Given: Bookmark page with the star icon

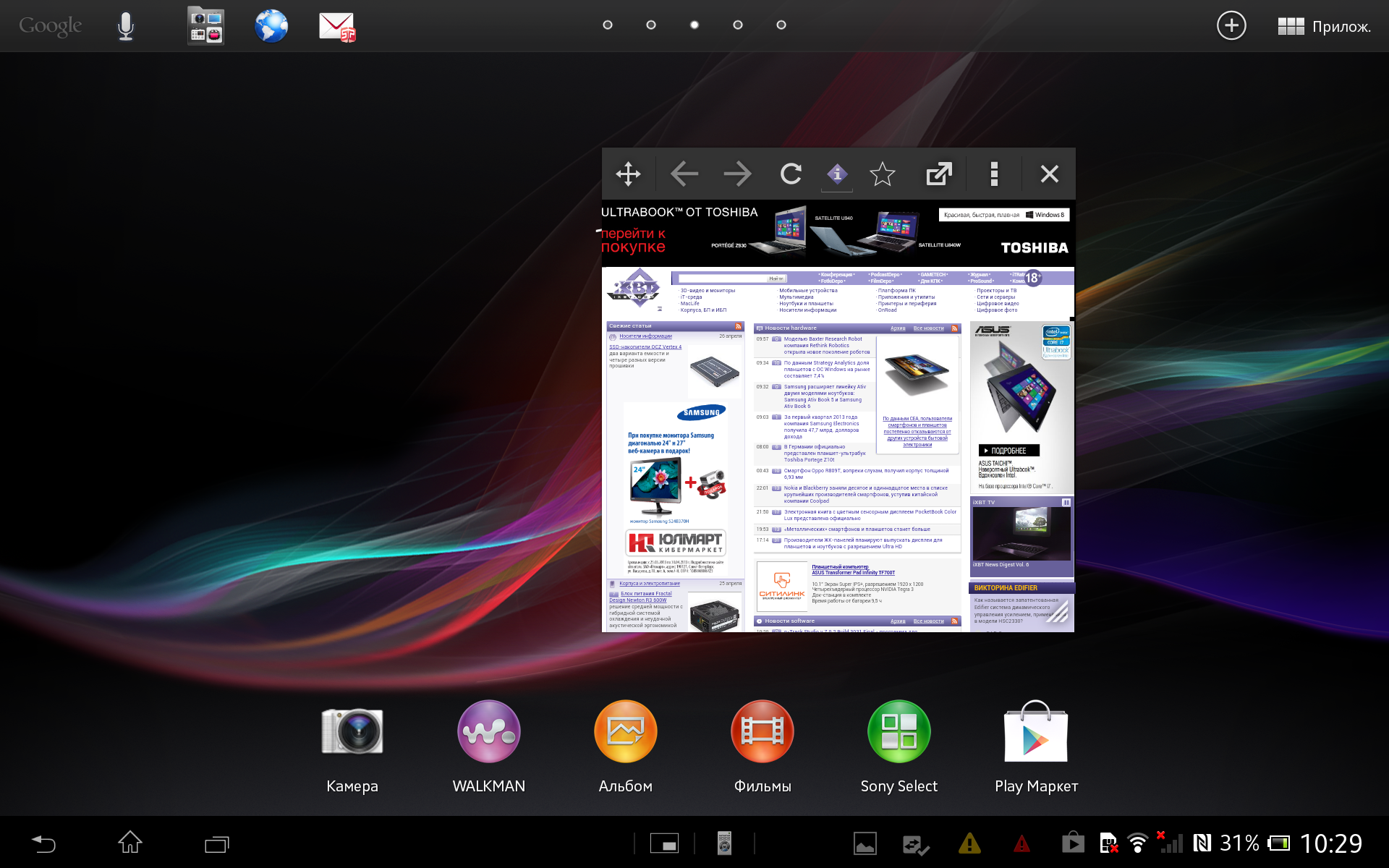Looking at the screenshot, I should point(882,174).
